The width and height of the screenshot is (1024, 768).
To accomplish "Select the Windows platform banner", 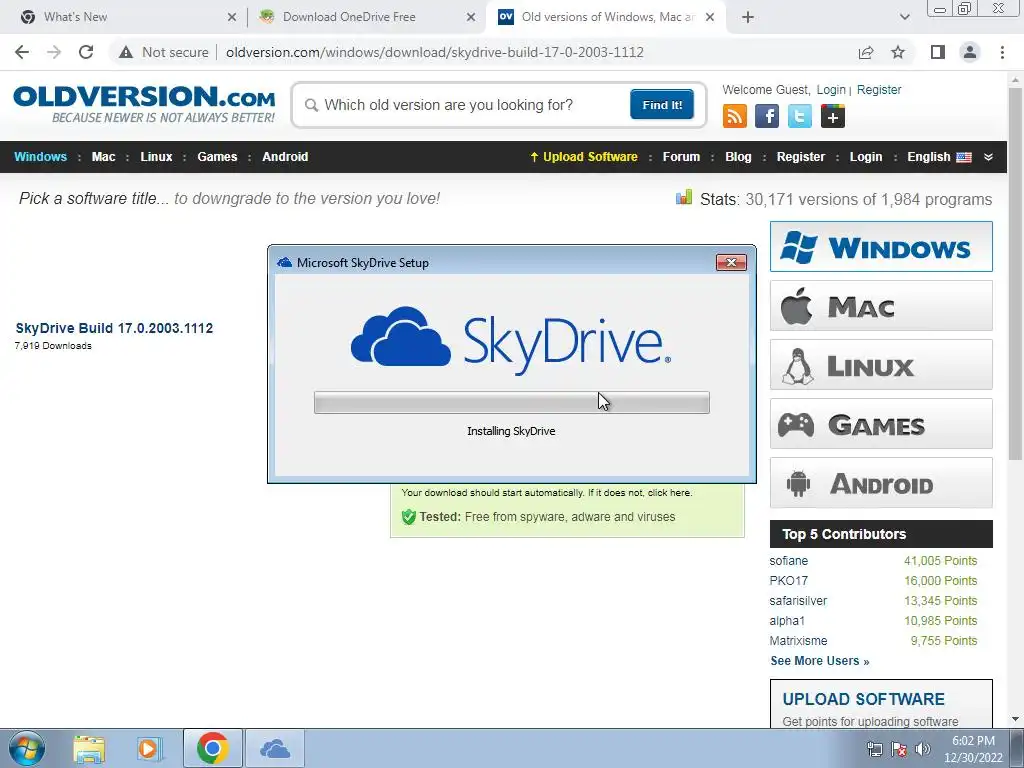I will 881,247.
